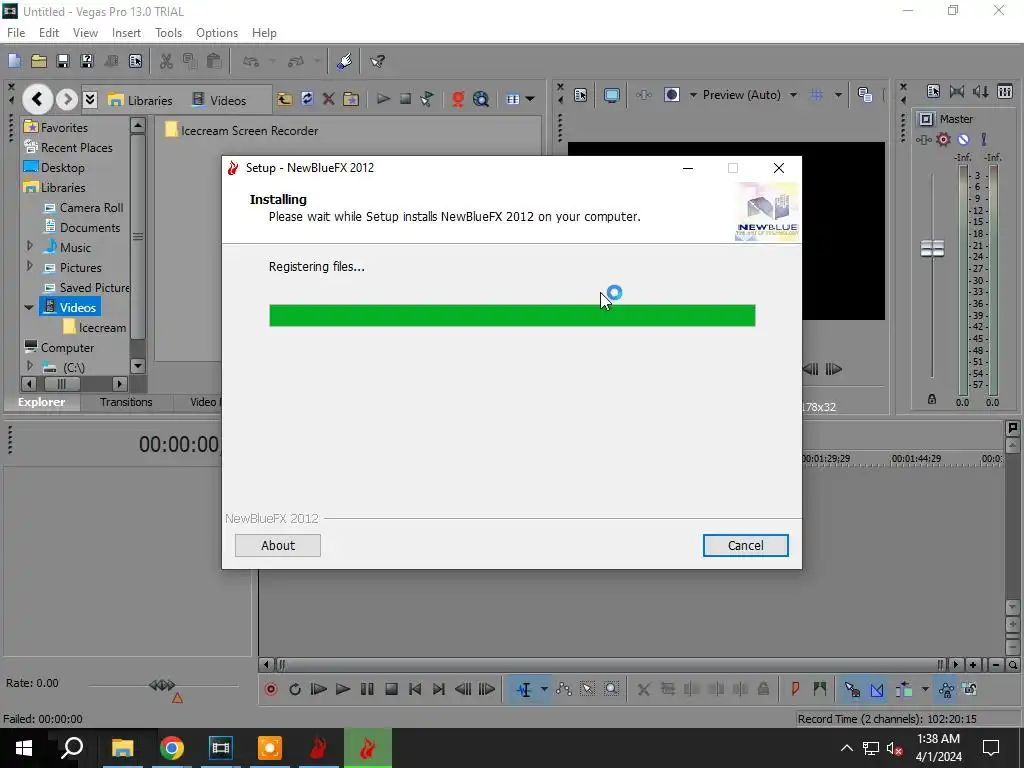
Task: Click the What's This help cursor icon
Action: pyautogui.click(x=377, y=61)
